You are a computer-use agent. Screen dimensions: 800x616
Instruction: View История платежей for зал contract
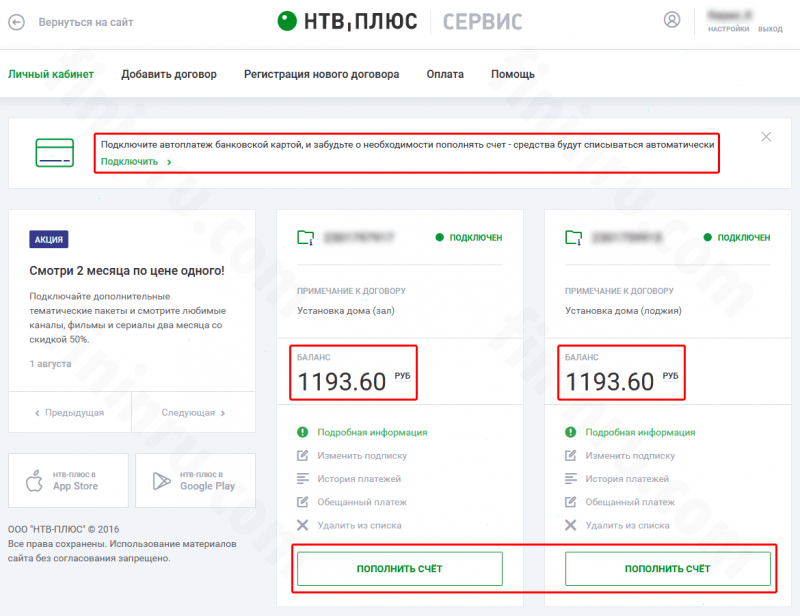coord(359,479)
